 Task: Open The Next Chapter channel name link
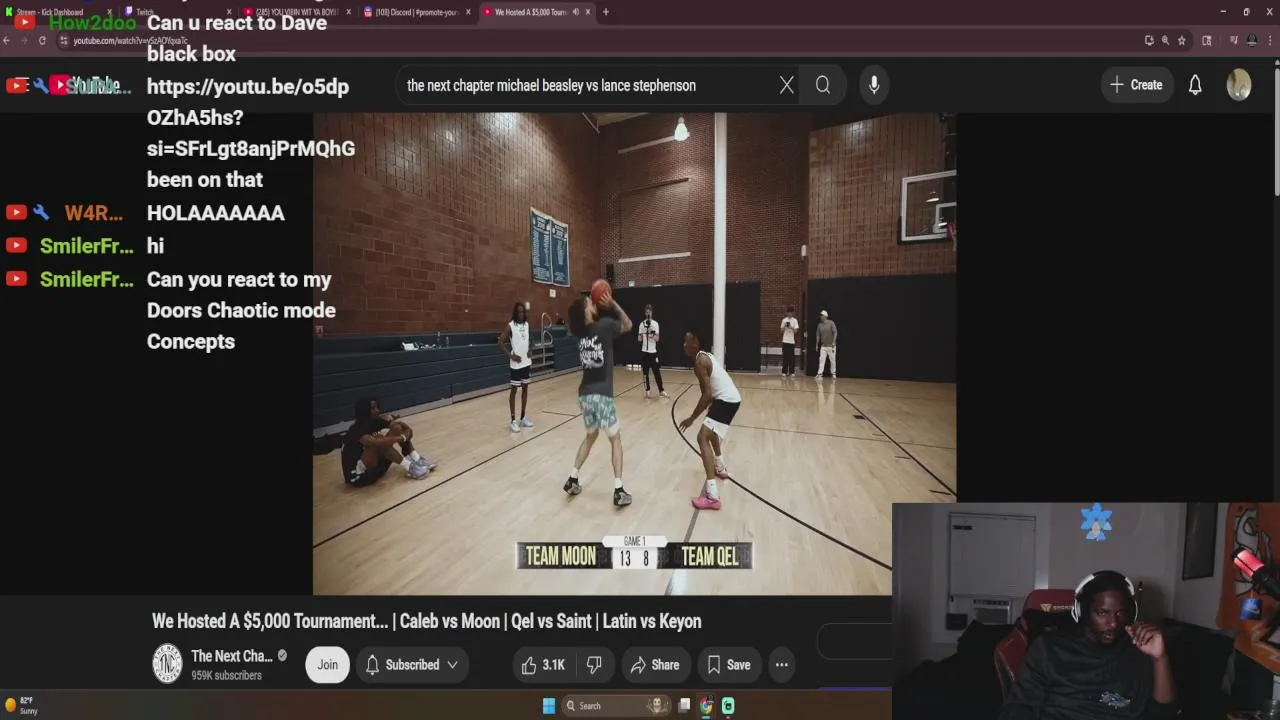pyautogui.click(x=232, y=656)
